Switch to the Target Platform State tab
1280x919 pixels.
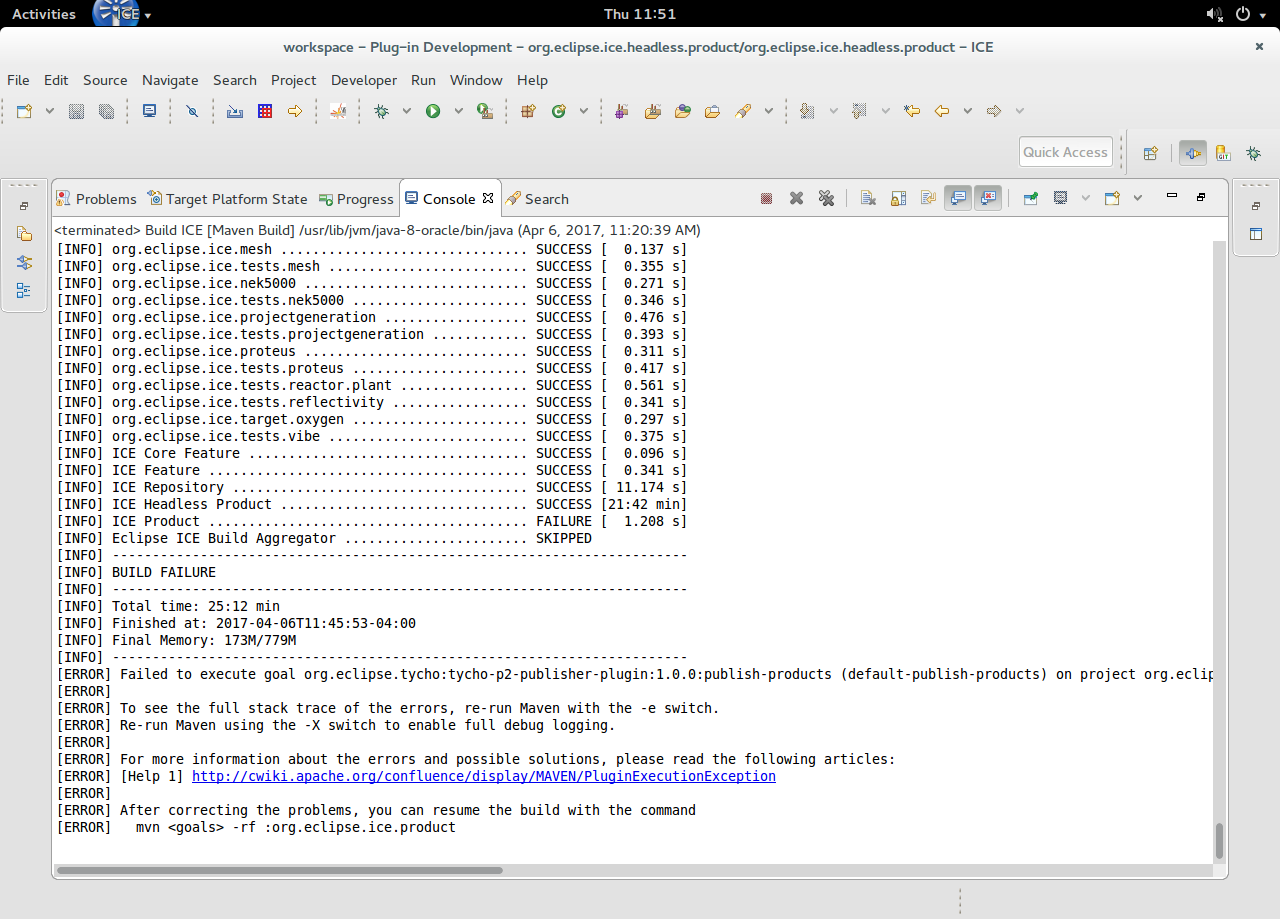(x=228, y=199)
